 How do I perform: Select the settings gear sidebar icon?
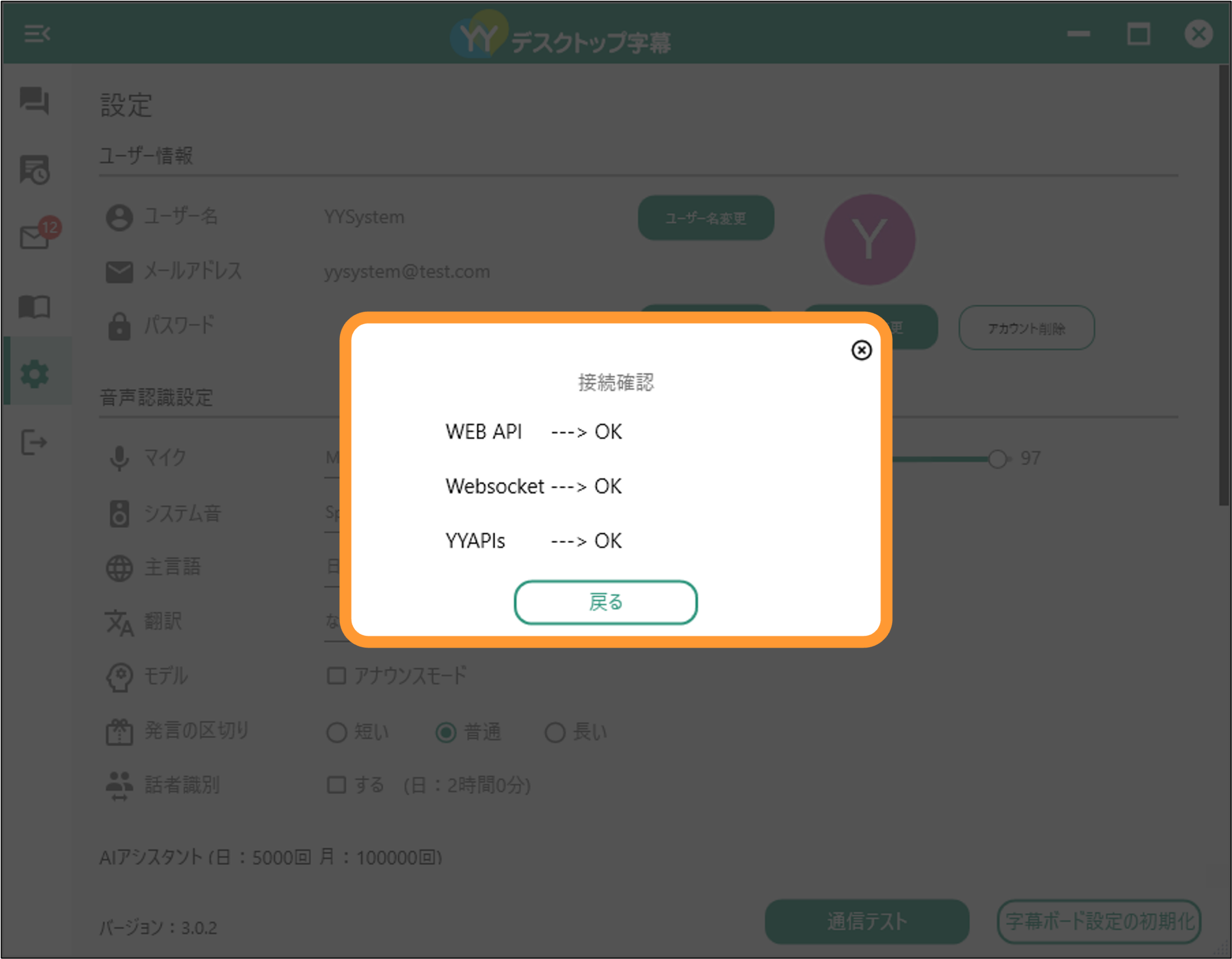(x=35, y=374)
